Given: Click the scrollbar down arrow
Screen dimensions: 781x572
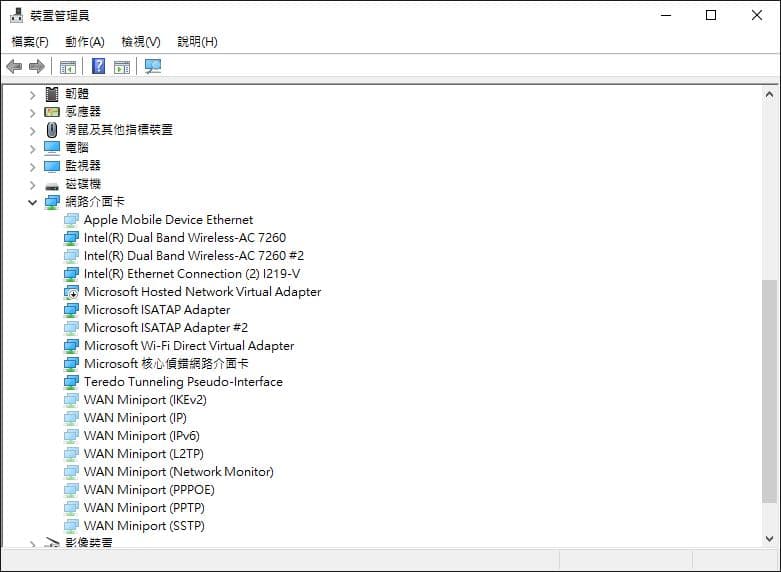Looking at the screenshot, I should coord(770,539).
